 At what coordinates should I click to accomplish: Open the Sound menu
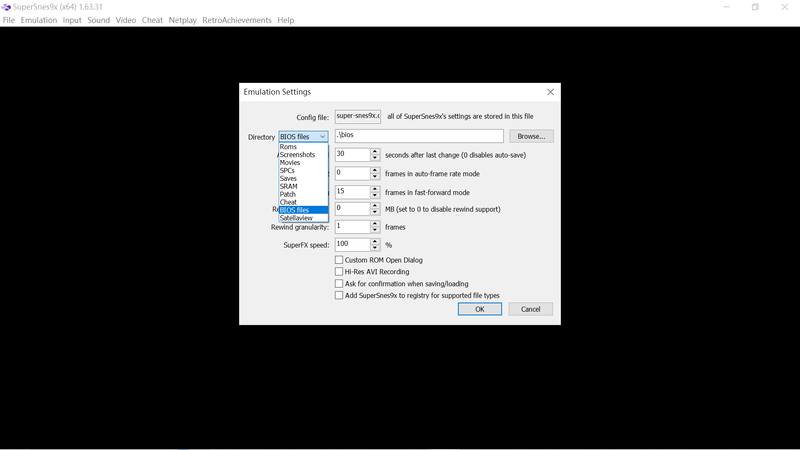click(98, 20)
